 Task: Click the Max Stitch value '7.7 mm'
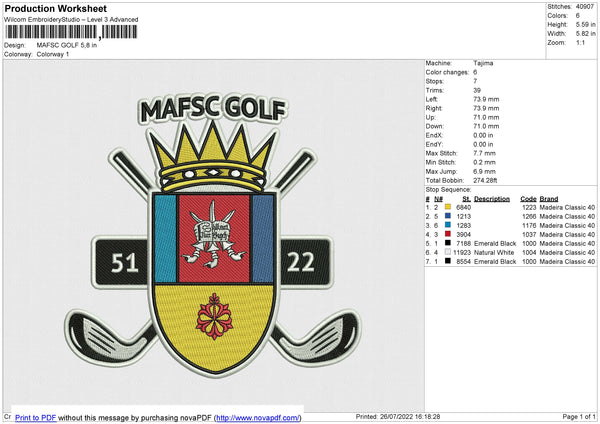(x=484, y=153)
